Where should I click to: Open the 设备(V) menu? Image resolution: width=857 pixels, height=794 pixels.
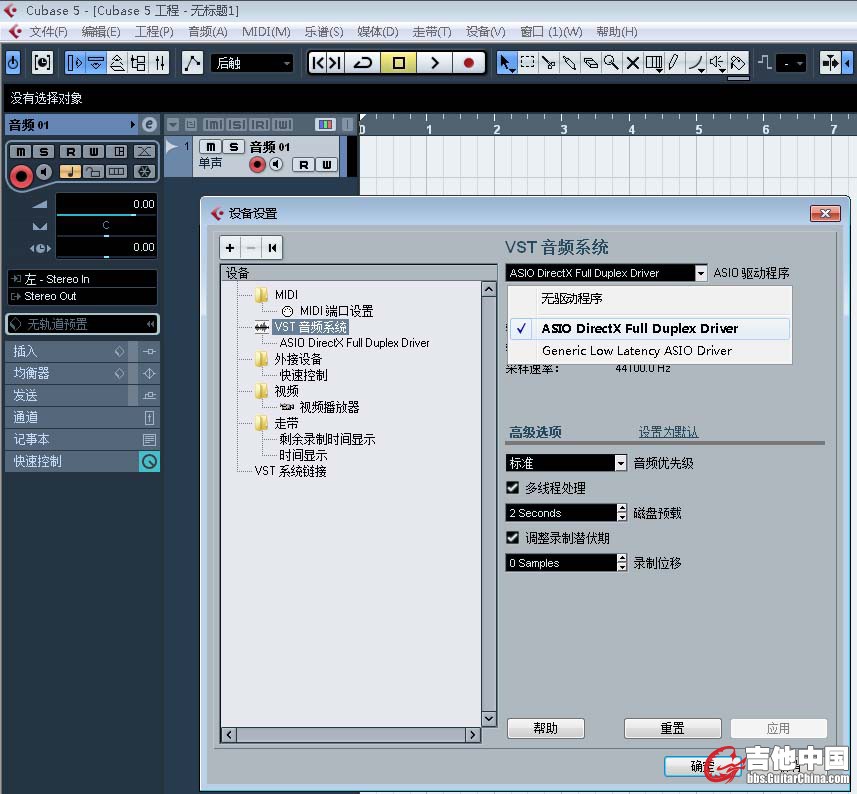pyautogui.click(x=485, y=32)
